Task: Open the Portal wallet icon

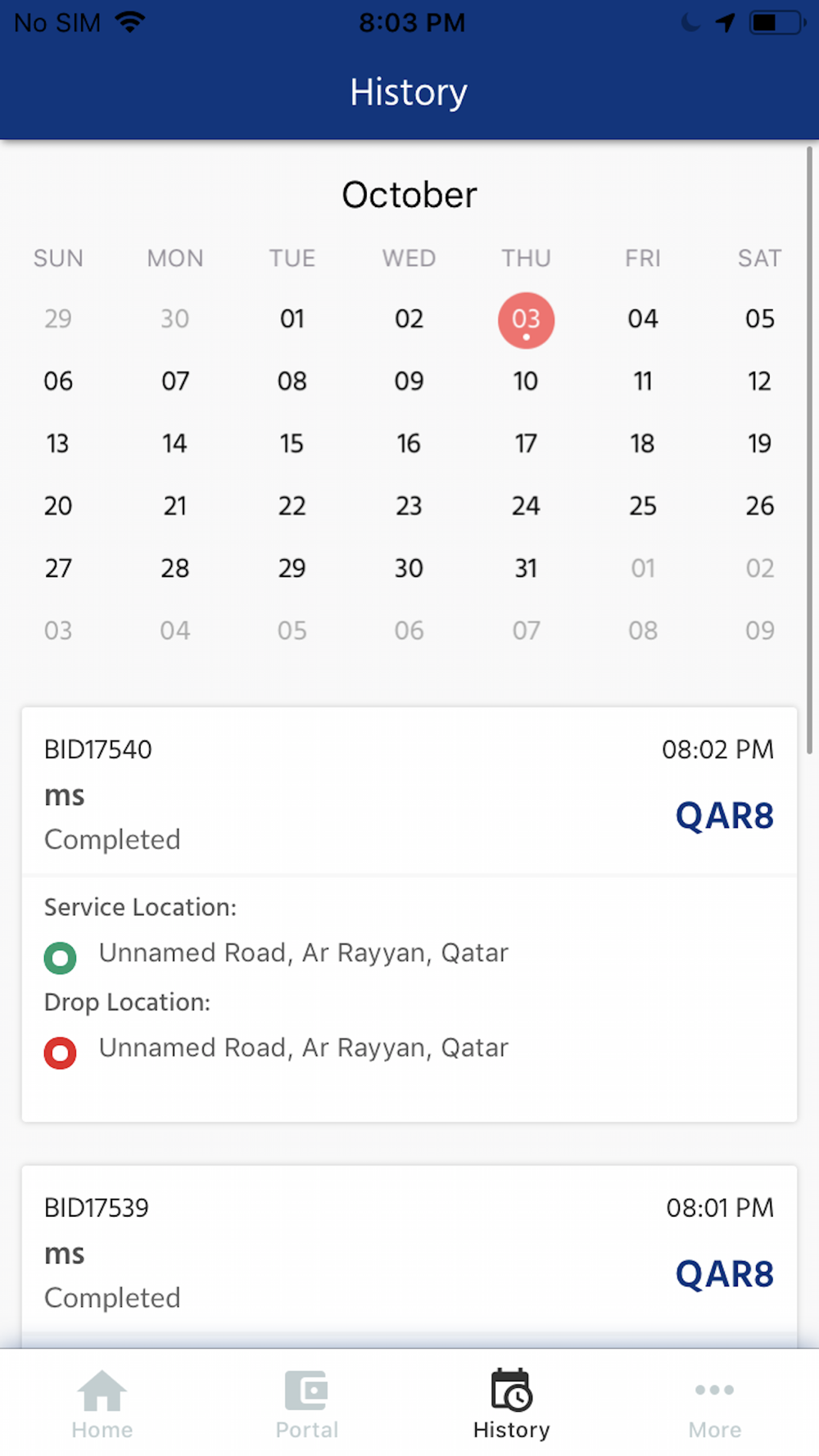Action: tap(306, 1390)
